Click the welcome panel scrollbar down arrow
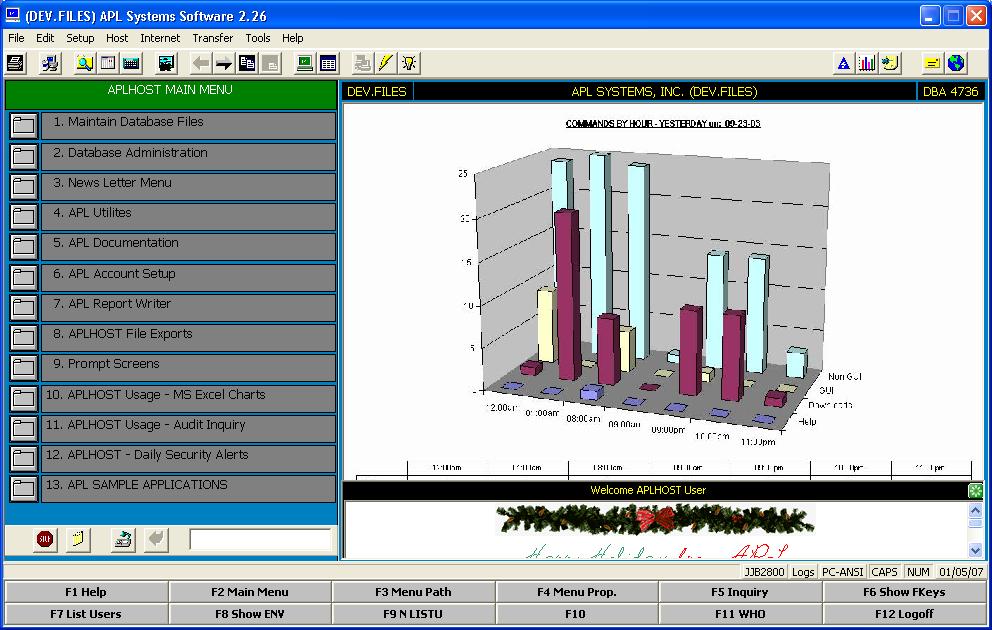Screen dimensions: 992x630 point(976,550)
